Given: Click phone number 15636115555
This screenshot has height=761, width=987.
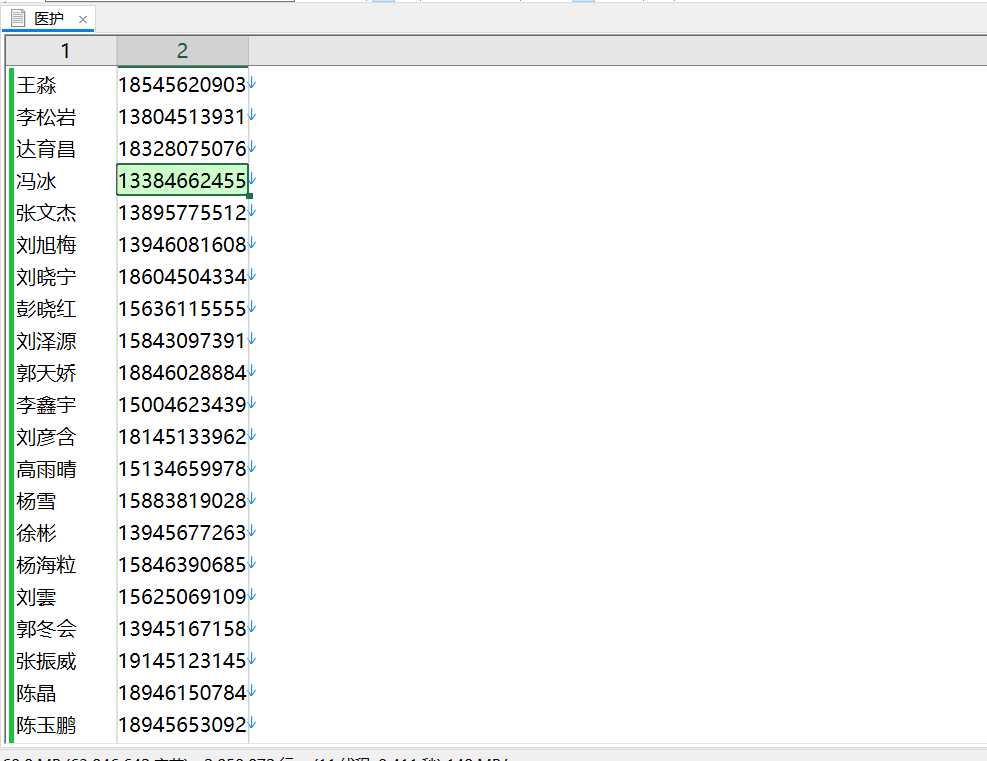Looking at the screenshot, I should click(x=182, y=308).
